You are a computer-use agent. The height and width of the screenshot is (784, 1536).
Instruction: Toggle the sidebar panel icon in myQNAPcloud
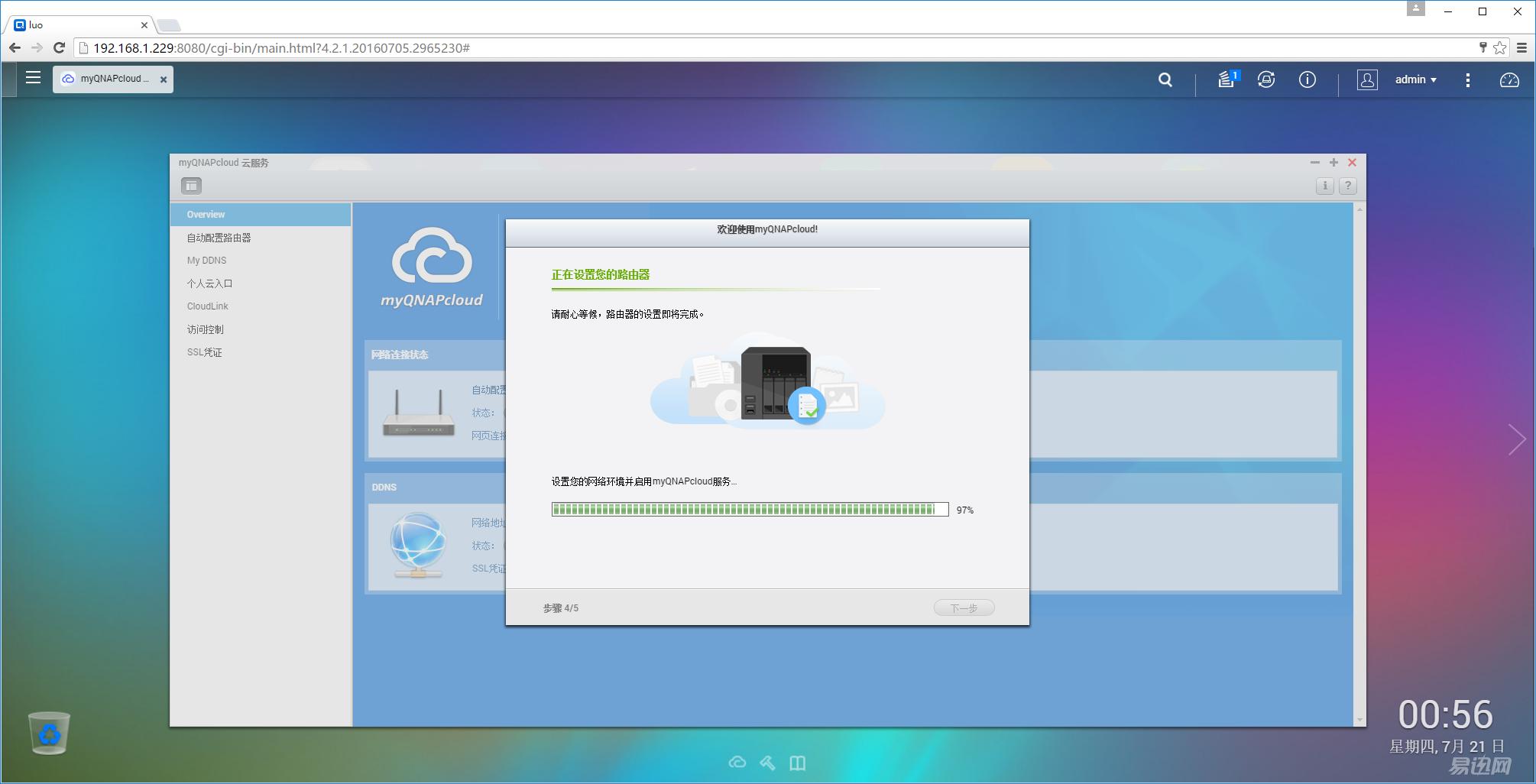[x=191, y=186]
